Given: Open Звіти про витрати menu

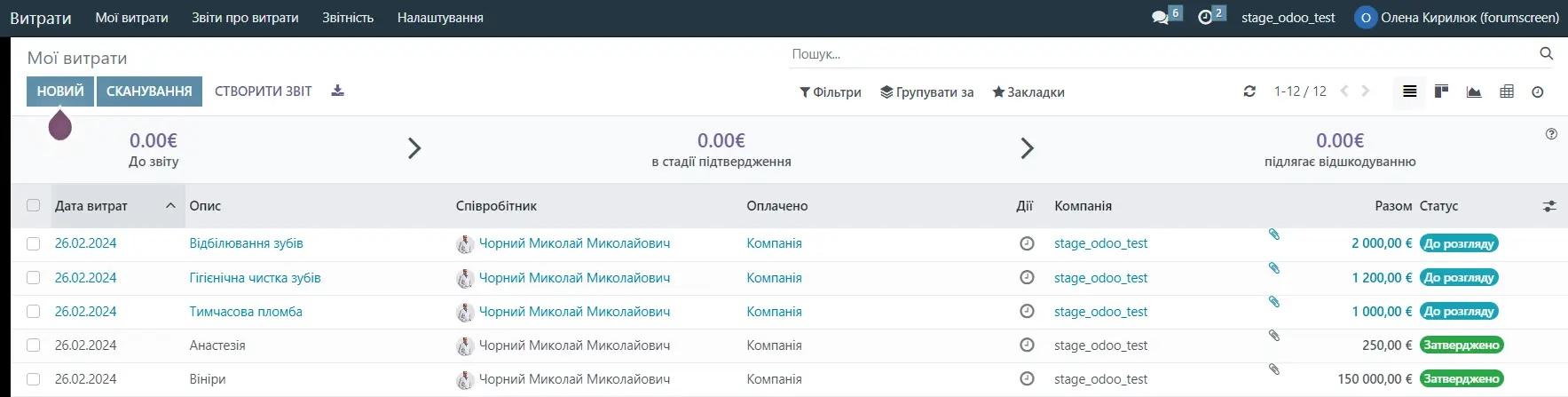Looking at the screenshot, I should pyautogui.click(x=245, y=18).
